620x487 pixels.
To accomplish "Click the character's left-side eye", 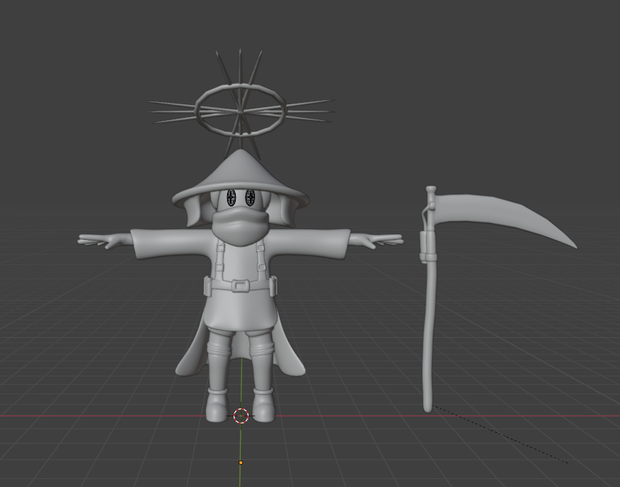I will click(231, 197).
